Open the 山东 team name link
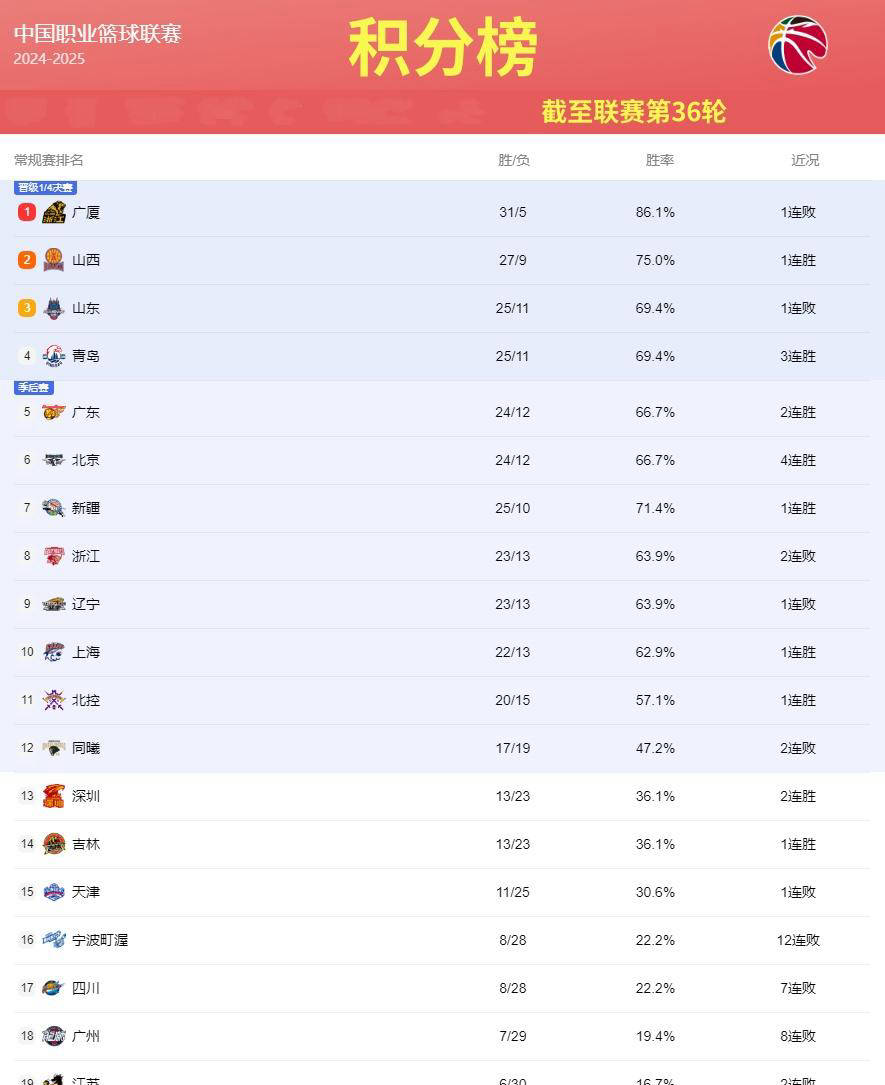Image resolution: width=885 pixels, height=1085 pixels. point(85,308)
